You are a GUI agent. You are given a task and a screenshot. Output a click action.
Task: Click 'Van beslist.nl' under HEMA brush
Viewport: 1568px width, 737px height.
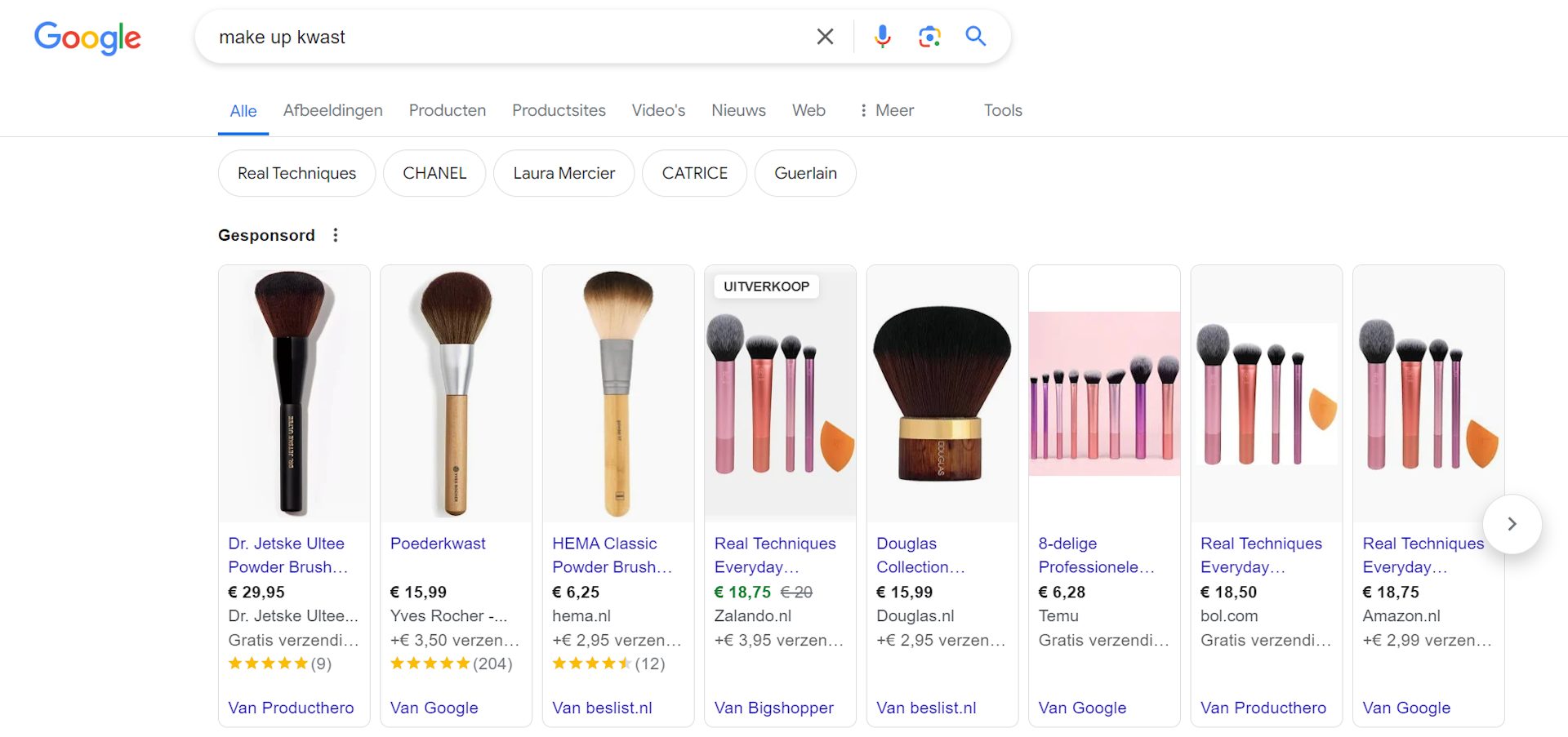pos(602,708)
